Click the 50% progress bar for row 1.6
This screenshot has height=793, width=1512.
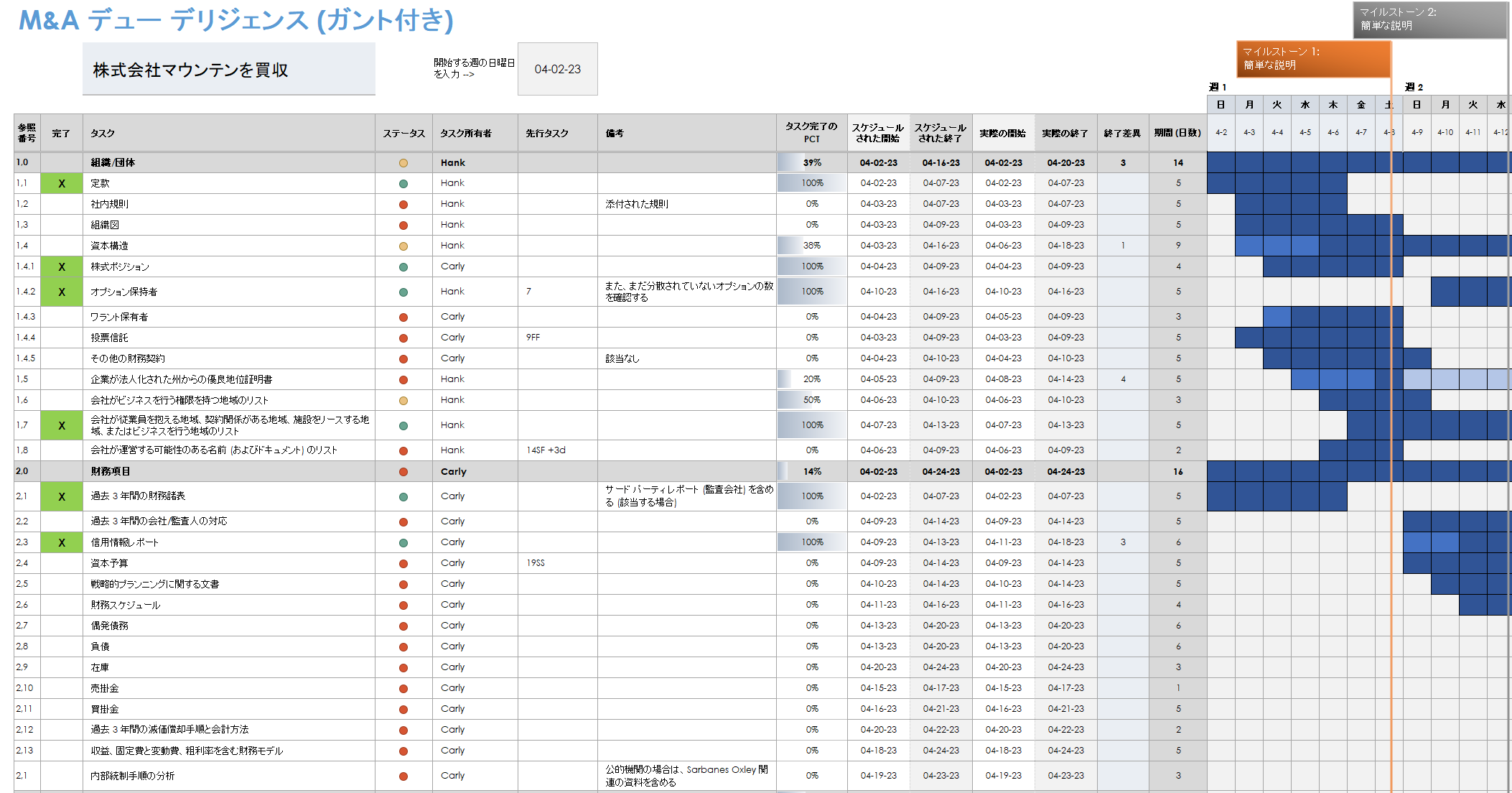point(812,400)
